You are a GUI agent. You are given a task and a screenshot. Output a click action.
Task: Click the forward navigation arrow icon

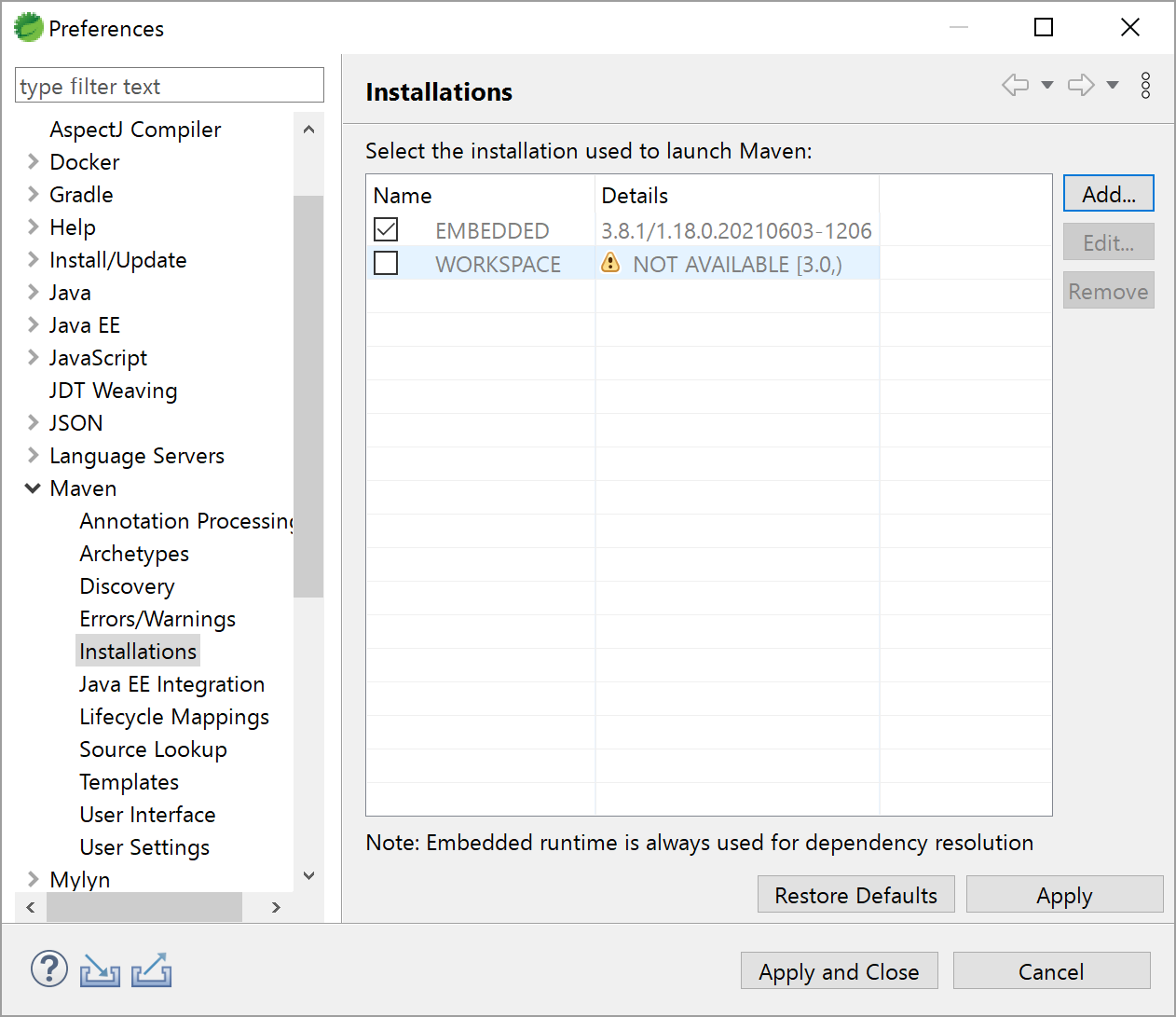[1080, 85]
